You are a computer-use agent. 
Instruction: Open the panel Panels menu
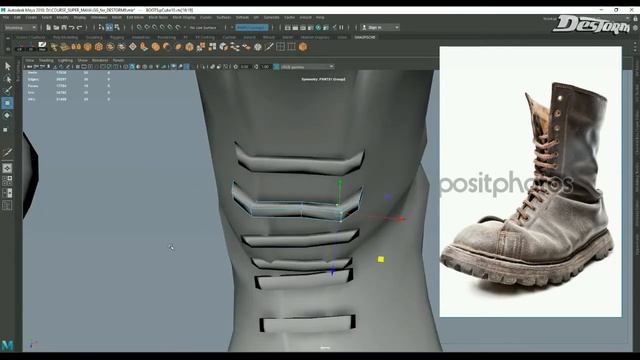[x=118, y=60]
